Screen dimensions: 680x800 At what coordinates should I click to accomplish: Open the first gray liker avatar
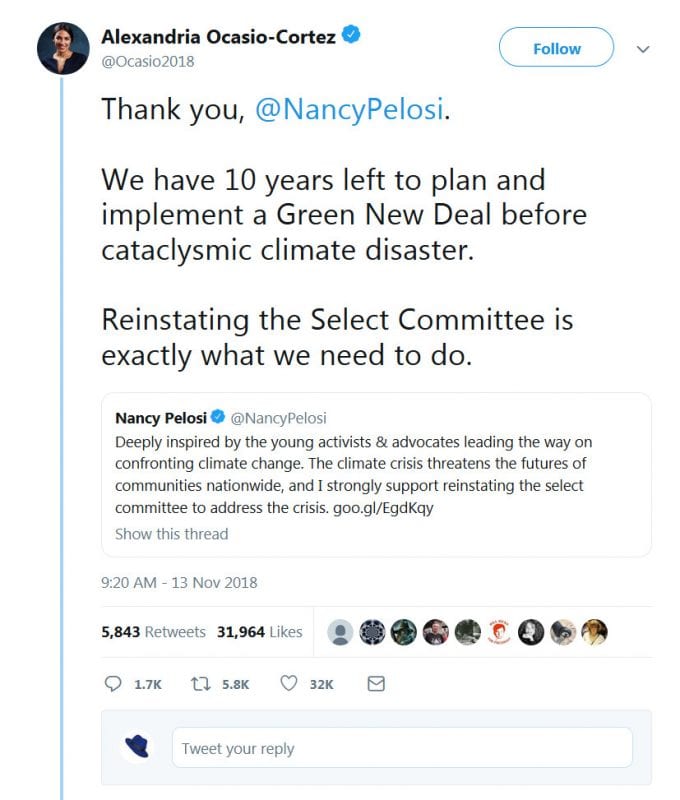pos(341,632)
